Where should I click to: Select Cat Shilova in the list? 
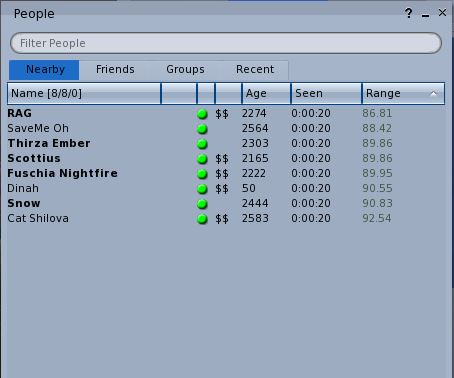(38, 218)
